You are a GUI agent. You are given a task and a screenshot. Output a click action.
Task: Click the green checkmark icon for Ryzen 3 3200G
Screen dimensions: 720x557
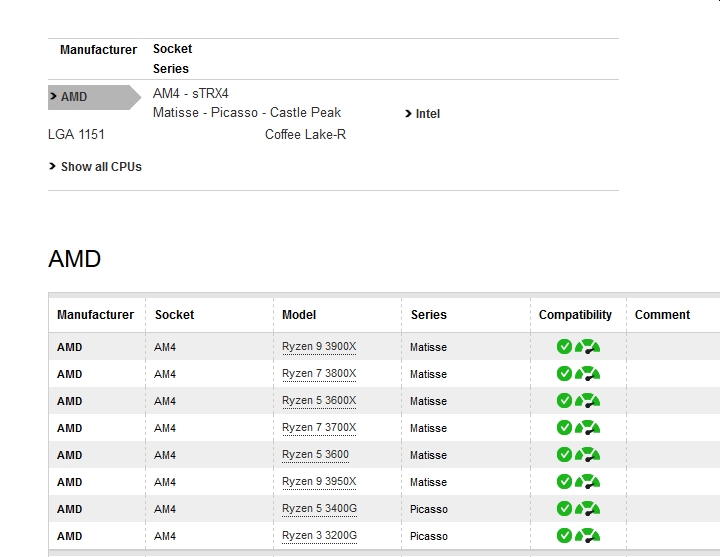point(564,535)
